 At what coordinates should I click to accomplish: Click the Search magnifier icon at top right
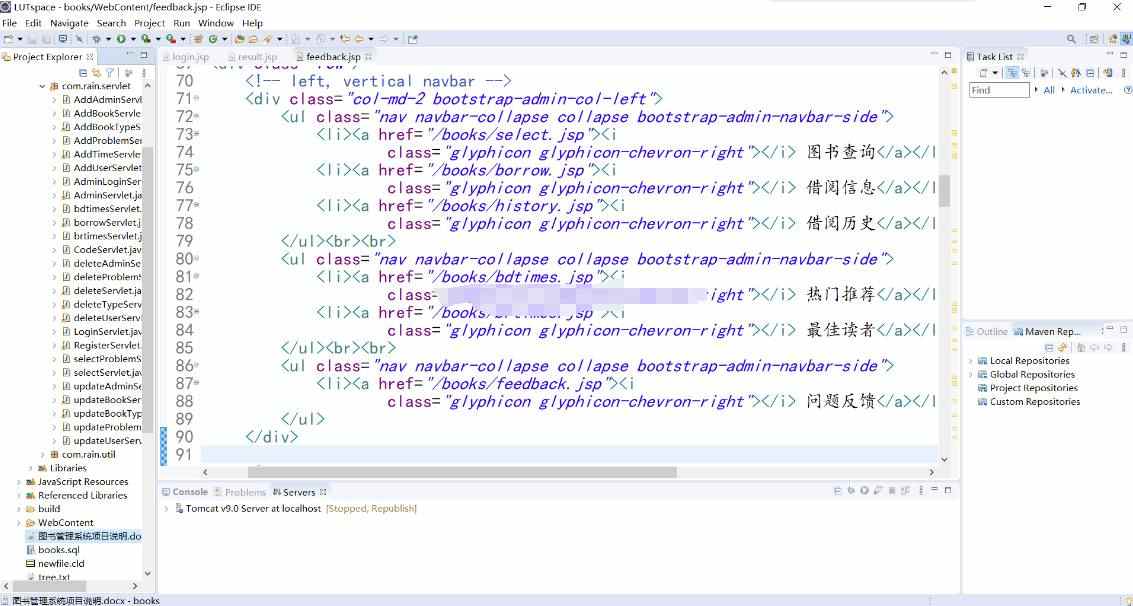click(x=1071, y=39)
